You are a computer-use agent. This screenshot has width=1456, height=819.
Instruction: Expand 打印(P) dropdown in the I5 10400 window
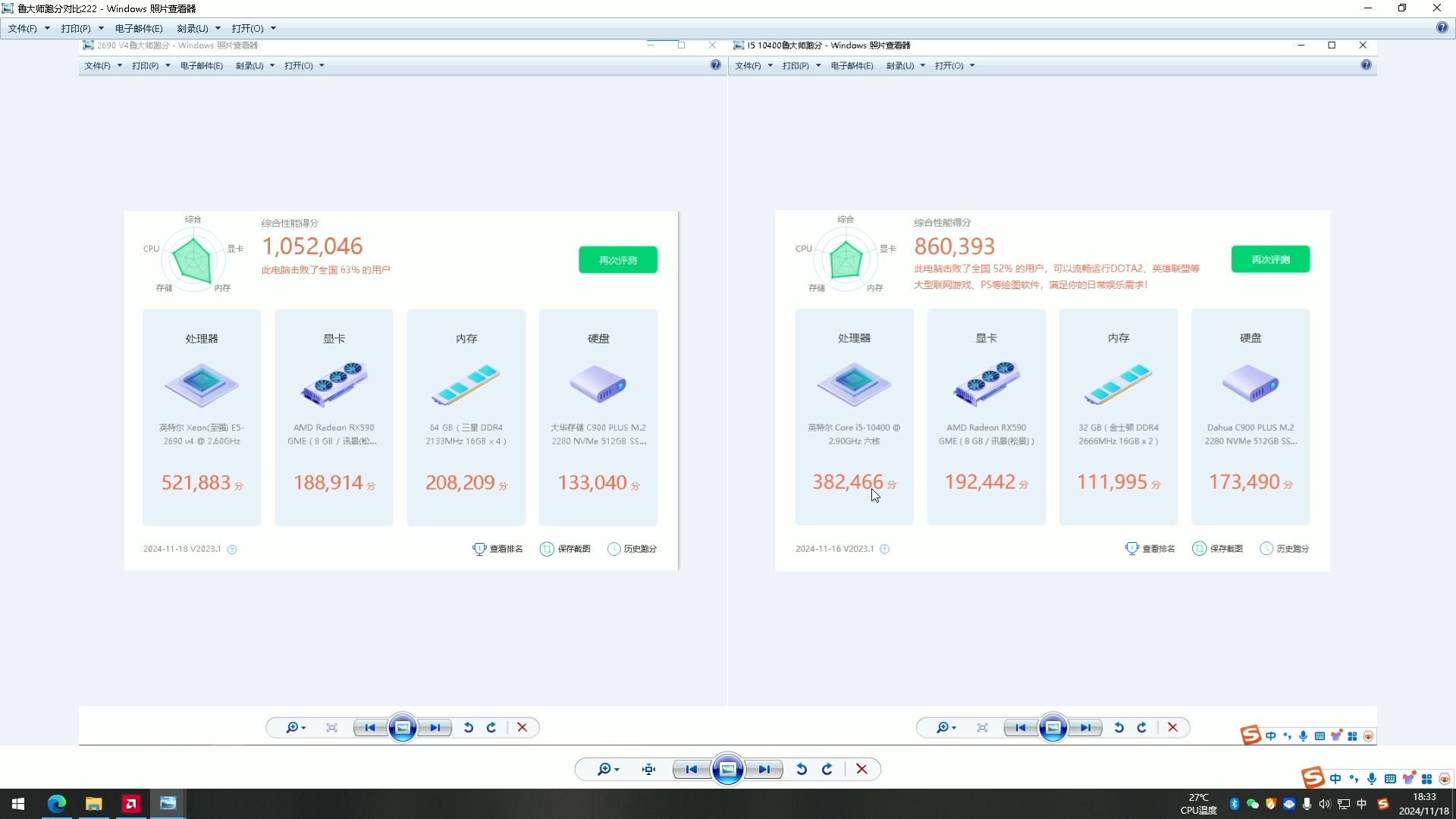(x=818, y=66)
